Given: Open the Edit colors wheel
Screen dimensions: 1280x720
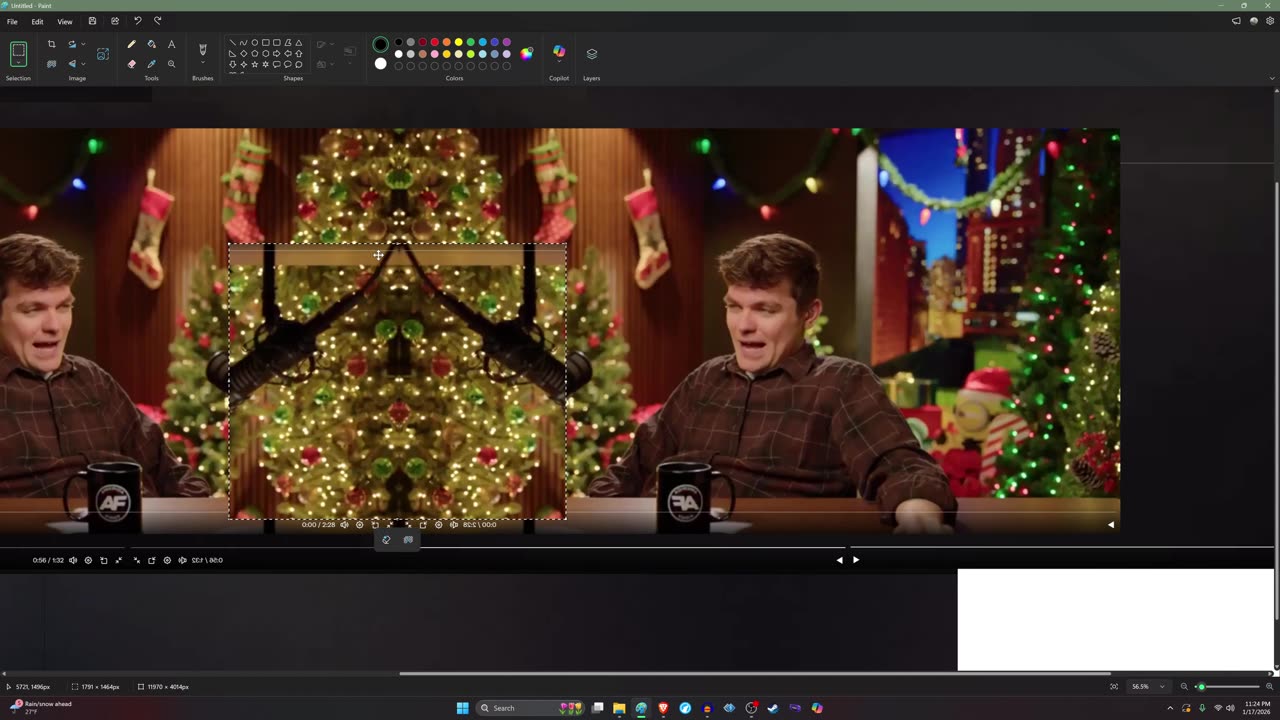Looking at the screenshot, I should 527,53.
